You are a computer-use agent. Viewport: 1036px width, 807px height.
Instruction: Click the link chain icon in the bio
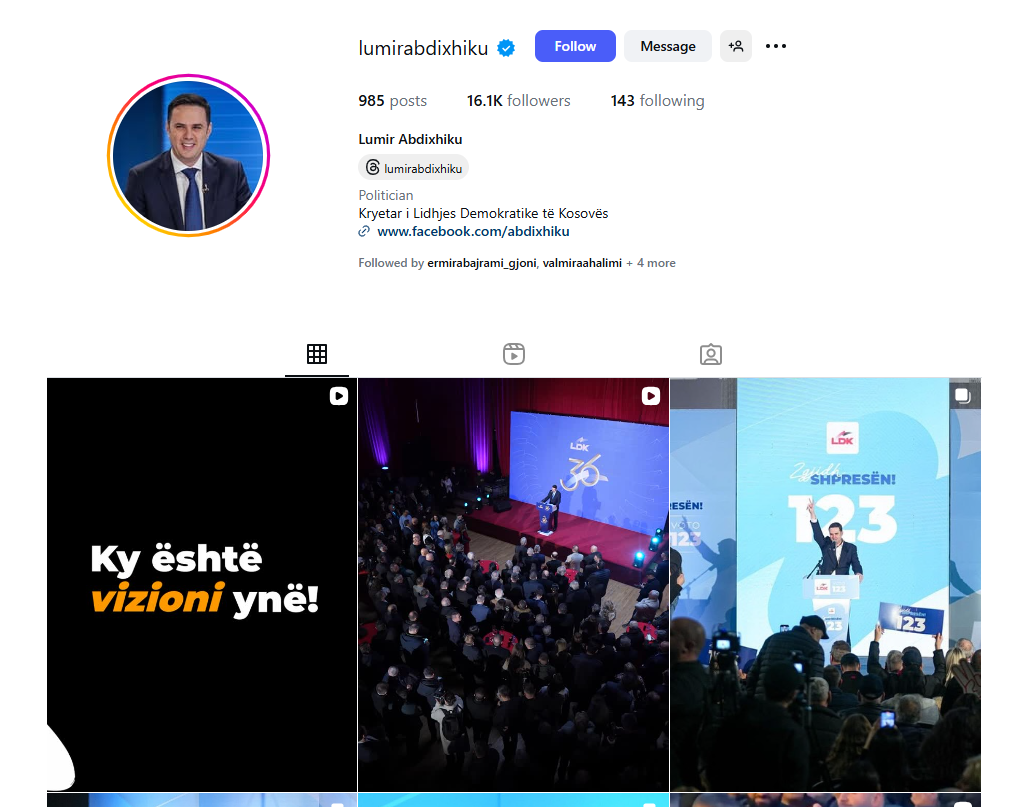tap(364, 231)
